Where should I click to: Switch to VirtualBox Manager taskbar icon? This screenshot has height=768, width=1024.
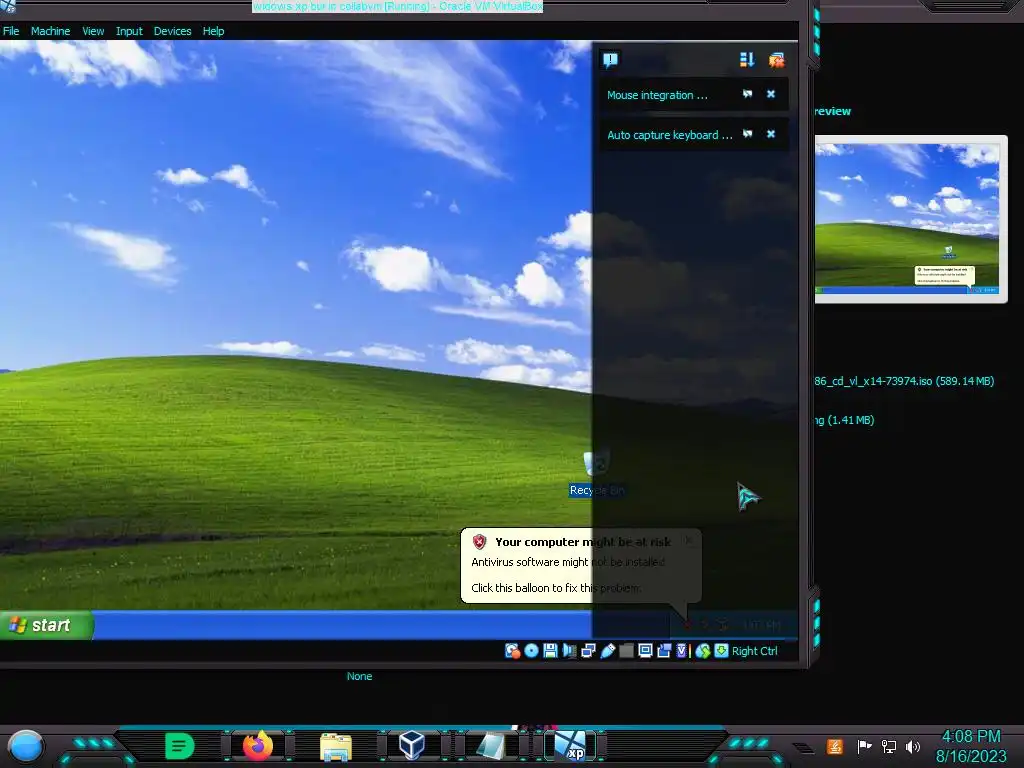[412, 745]
